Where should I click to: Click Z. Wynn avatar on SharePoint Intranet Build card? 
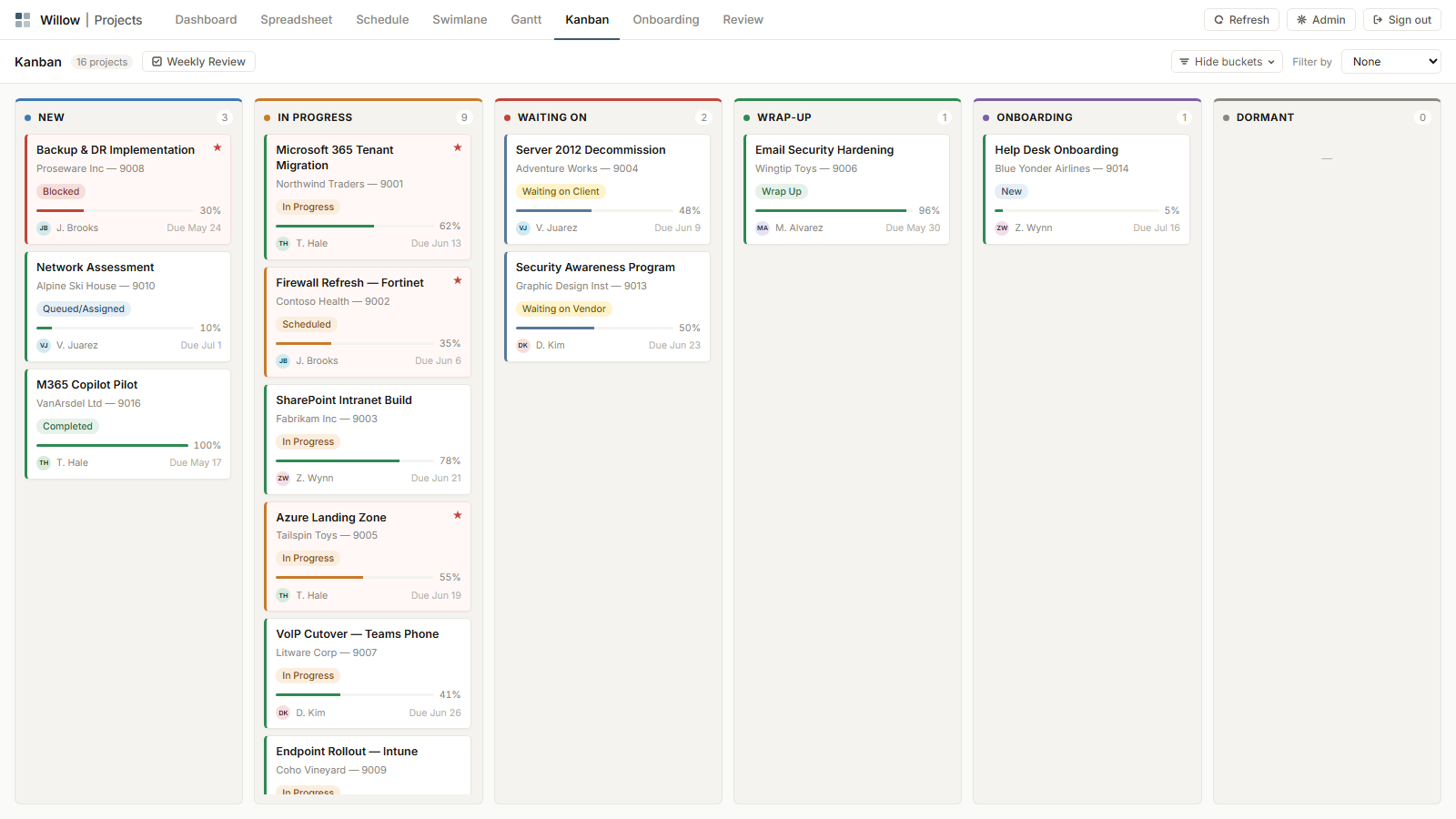283,479
